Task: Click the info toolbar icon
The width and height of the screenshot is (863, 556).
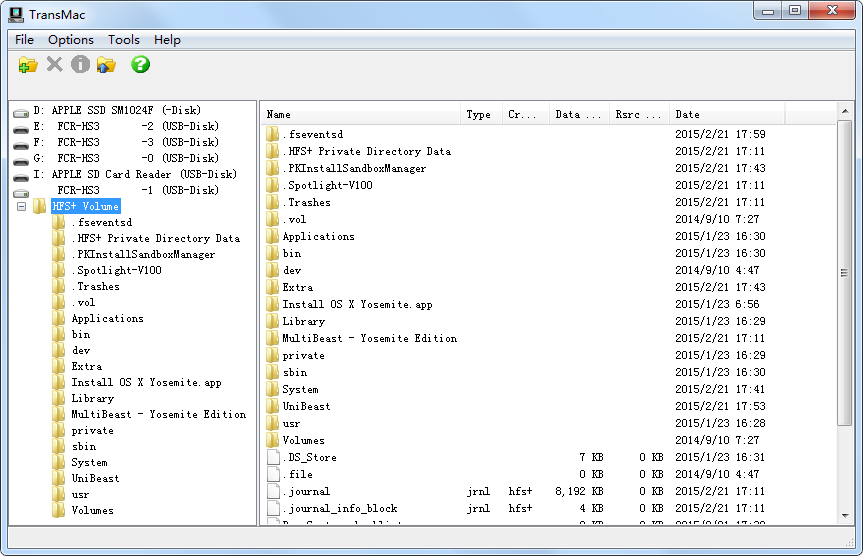Action: [80, 64]
